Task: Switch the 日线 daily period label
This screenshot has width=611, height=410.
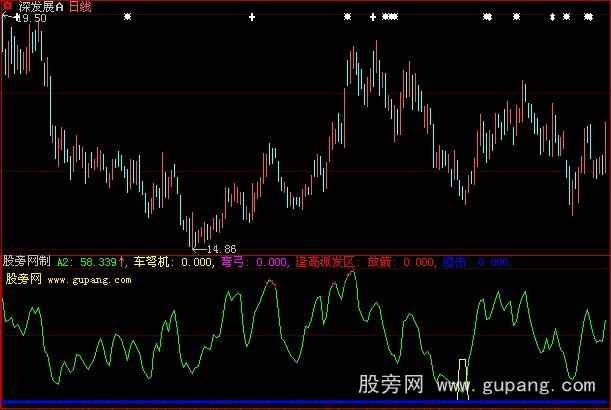Action: (80, 7)
